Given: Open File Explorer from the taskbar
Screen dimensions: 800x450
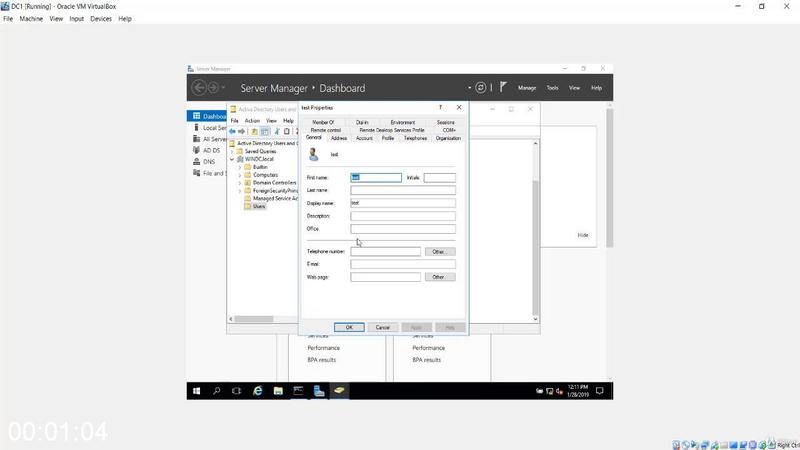Looking at the screenshot, I should click(278, 391).
